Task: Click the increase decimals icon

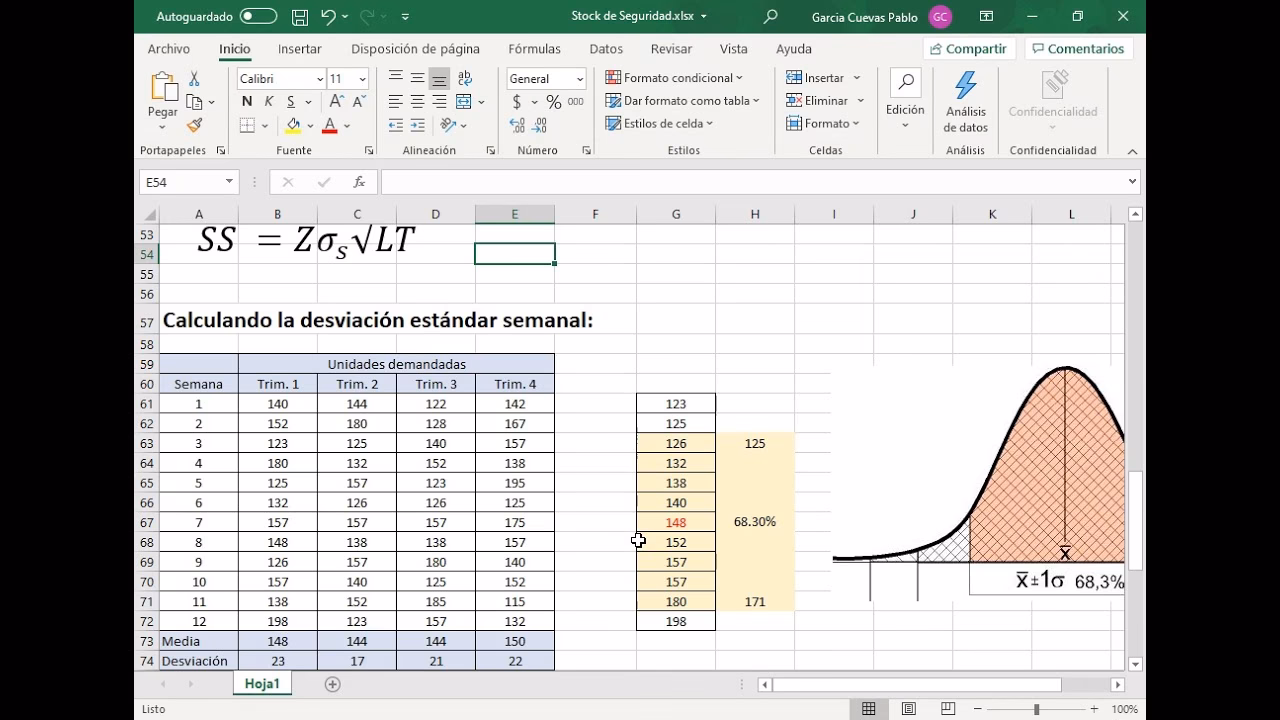Action: (519, 124)
